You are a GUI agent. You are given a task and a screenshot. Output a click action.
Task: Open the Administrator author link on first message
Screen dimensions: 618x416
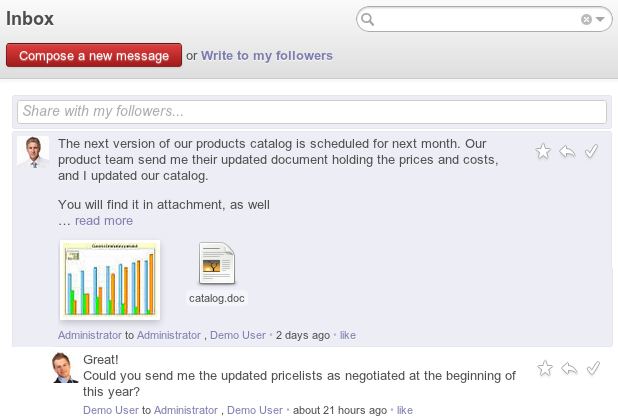(x=89, y=335)
